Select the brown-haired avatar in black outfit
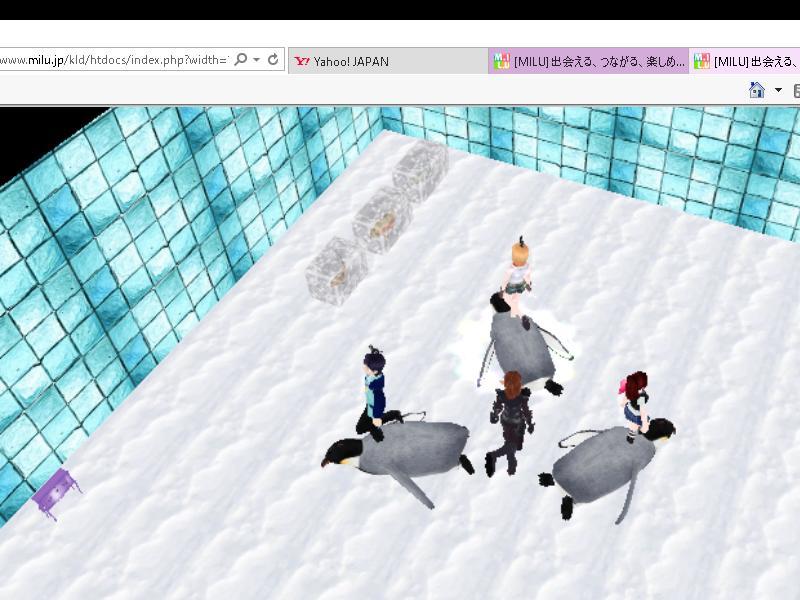800x600 pixels. click(x=510, y=420)
